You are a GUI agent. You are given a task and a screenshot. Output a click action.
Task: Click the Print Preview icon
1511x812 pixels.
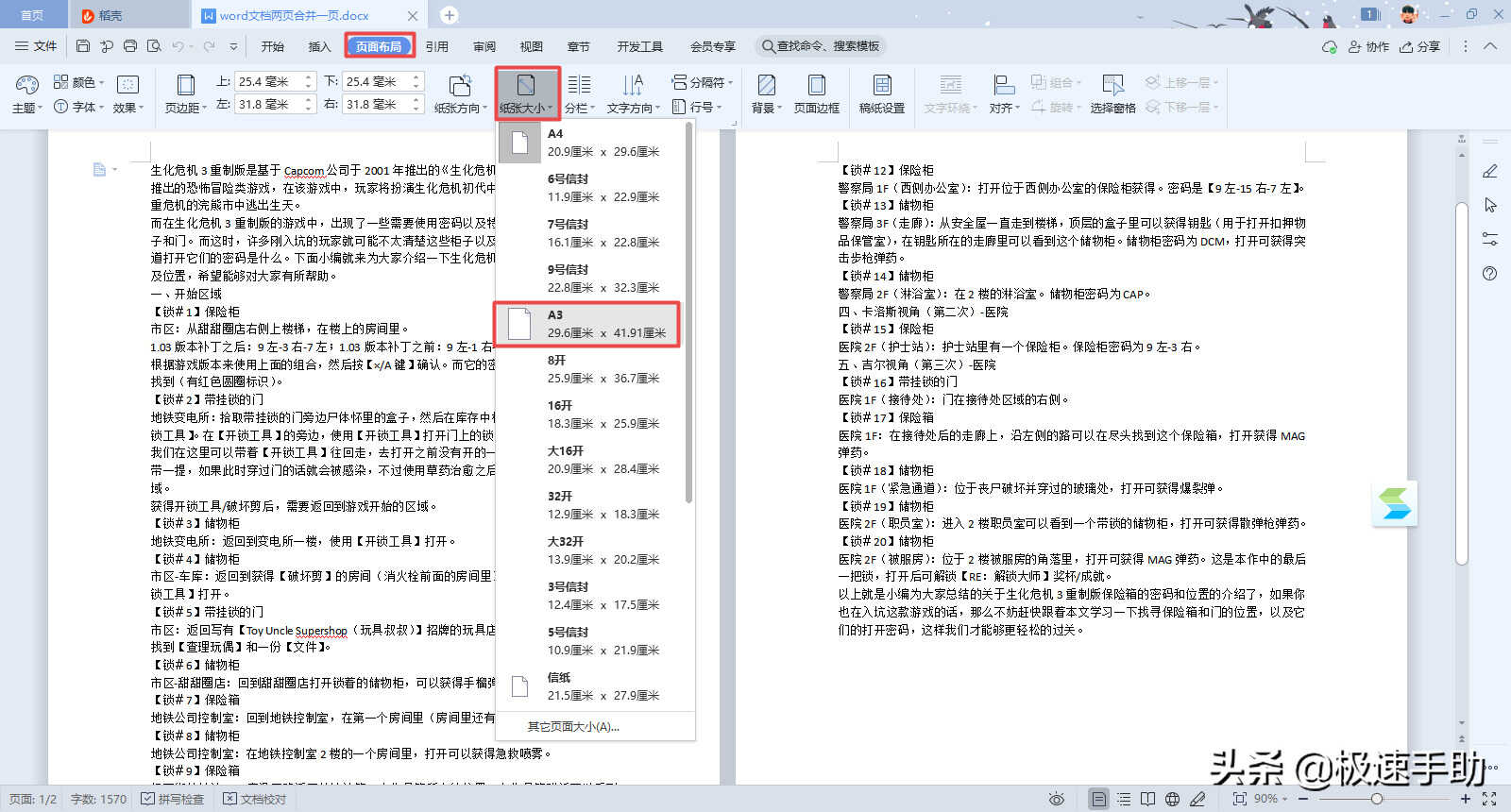(x=154, y=46)
